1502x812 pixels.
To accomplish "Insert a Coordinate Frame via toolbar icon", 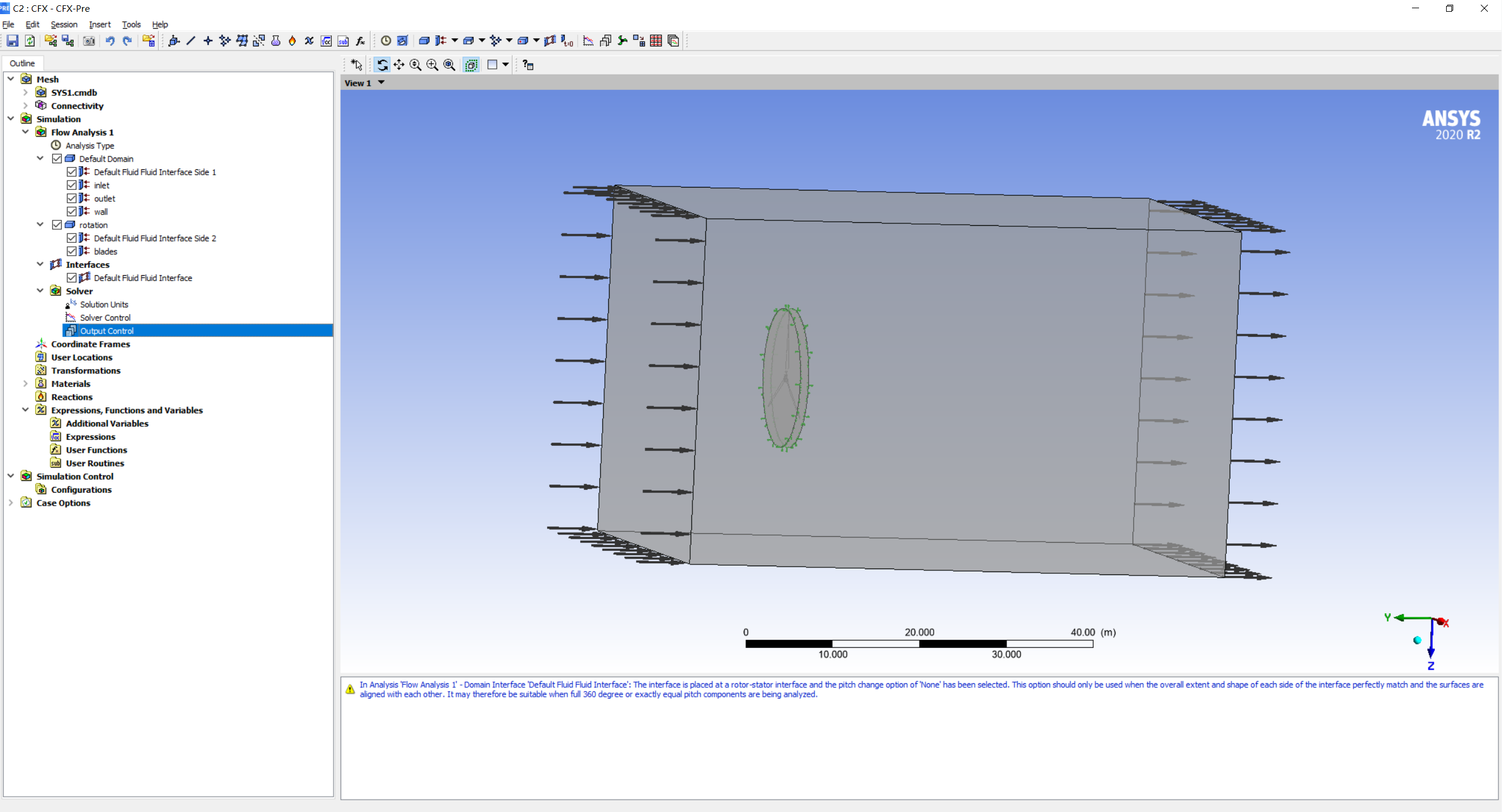I will [x=174, y=41].
